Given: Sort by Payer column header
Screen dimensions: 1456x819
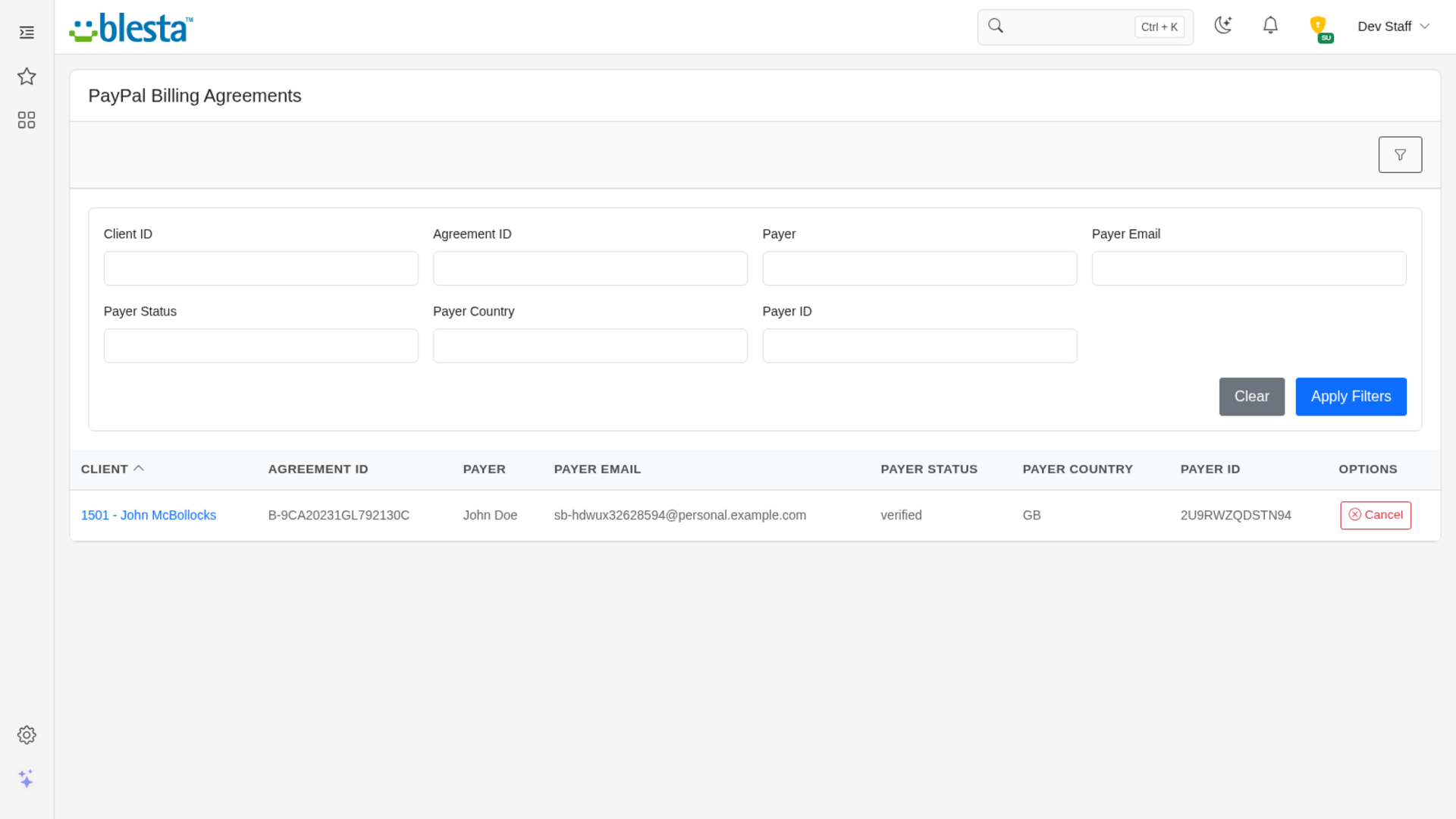Looking at the screenshot, I should [484, 469].
